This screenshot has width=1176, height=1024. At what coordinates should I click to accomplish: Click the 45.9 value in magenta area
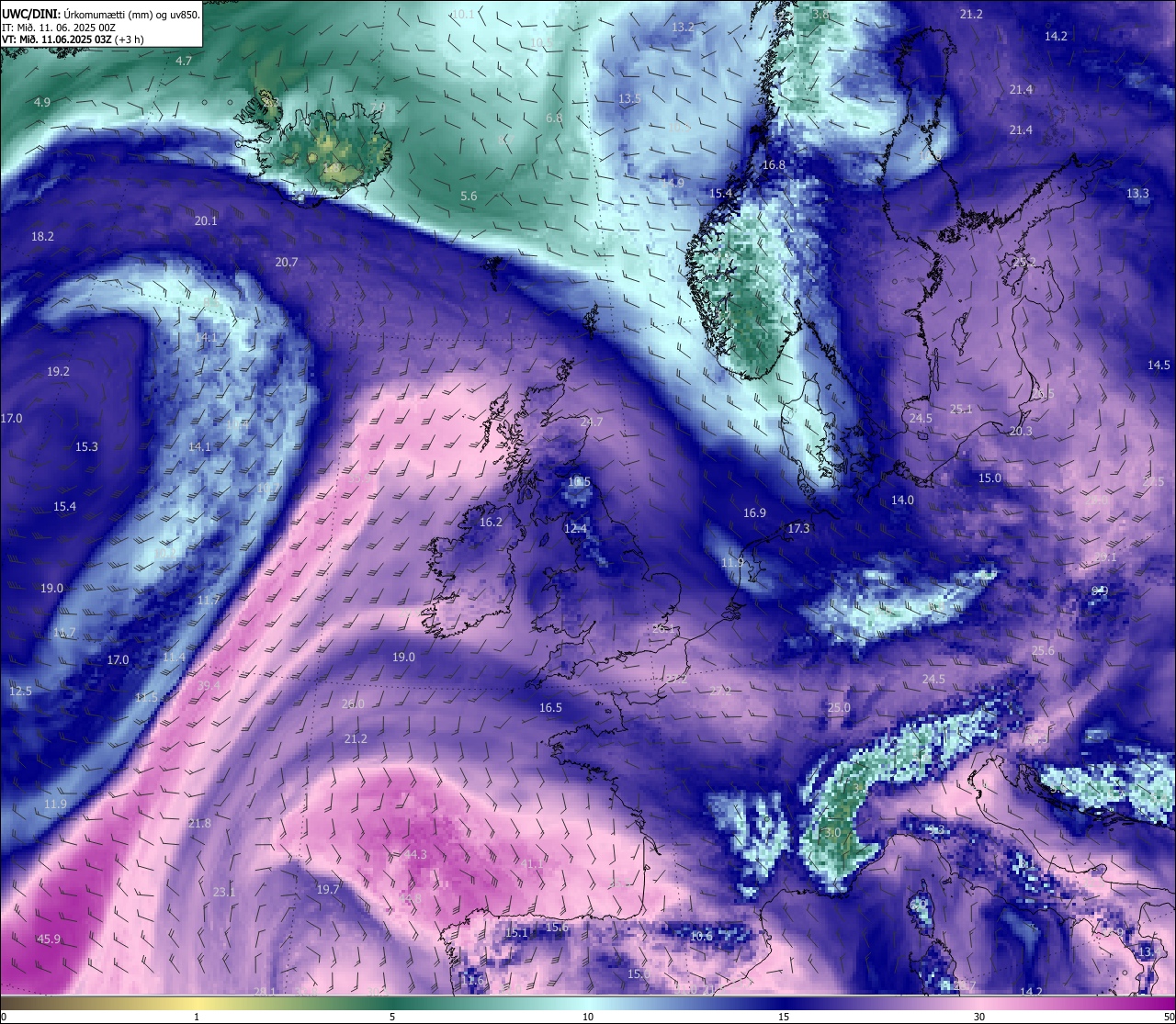pyautogui.click(x=49, y=939)
